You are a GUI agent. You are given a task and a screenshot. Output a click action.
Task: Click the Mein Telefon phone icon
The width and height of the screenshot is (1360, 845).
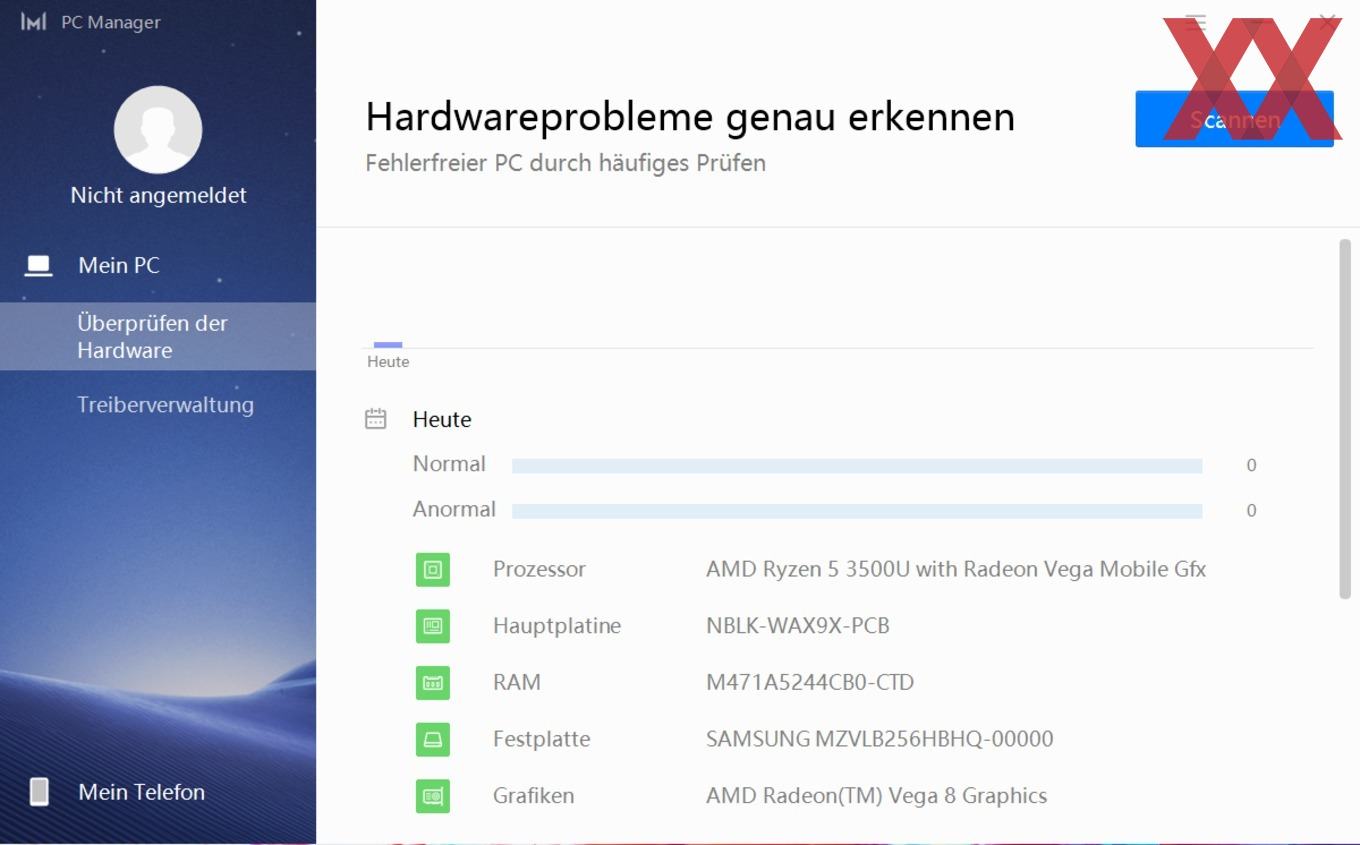[39, 792]
